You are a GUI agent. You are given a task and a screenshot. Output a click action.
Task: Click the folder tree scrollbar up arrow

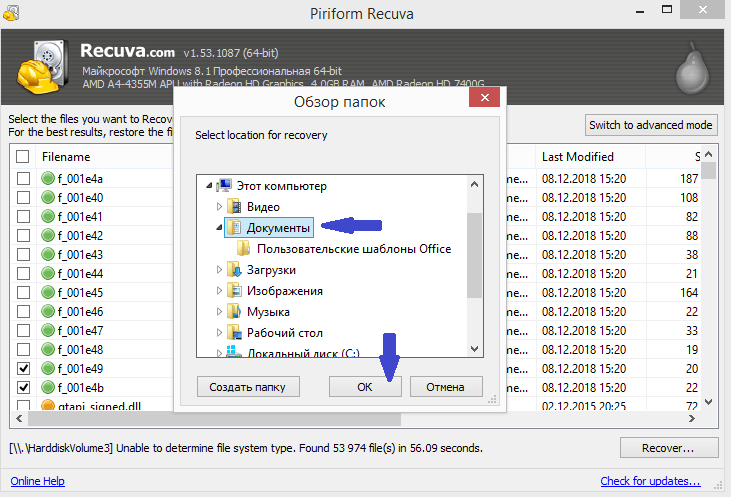[475, 184]
